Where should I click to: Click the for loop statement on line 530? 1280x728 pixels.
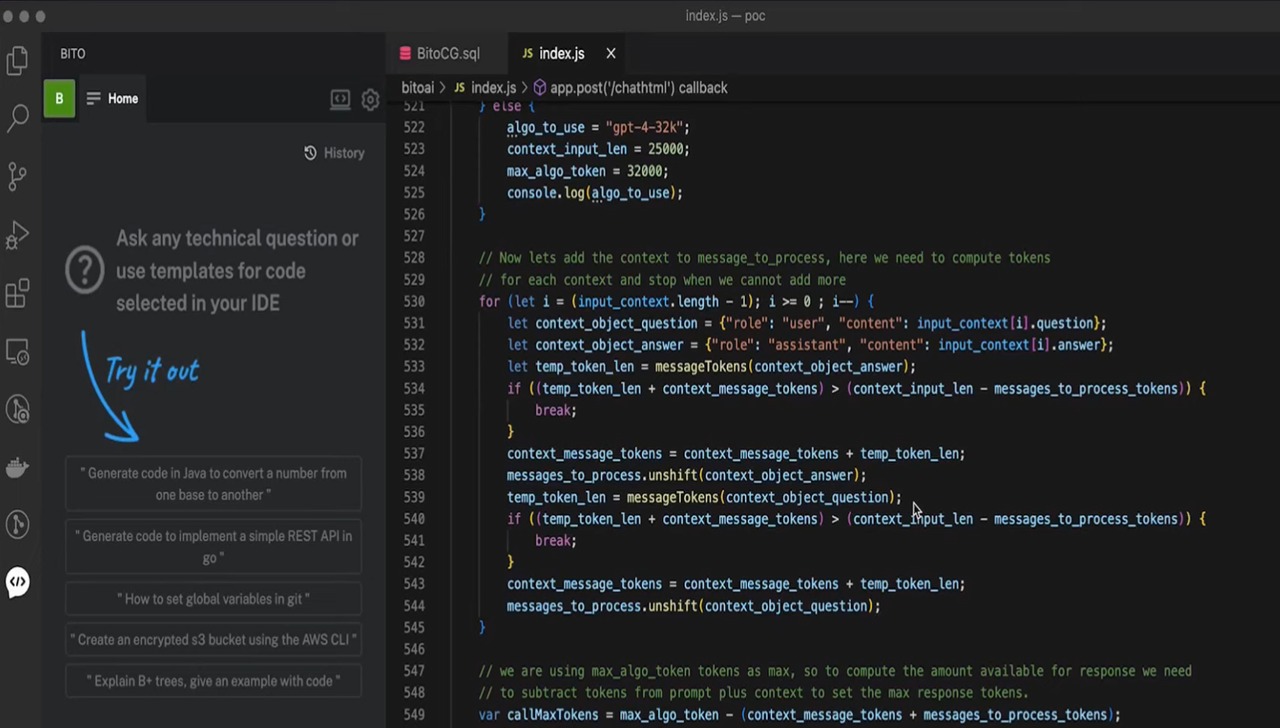point(676,301)
